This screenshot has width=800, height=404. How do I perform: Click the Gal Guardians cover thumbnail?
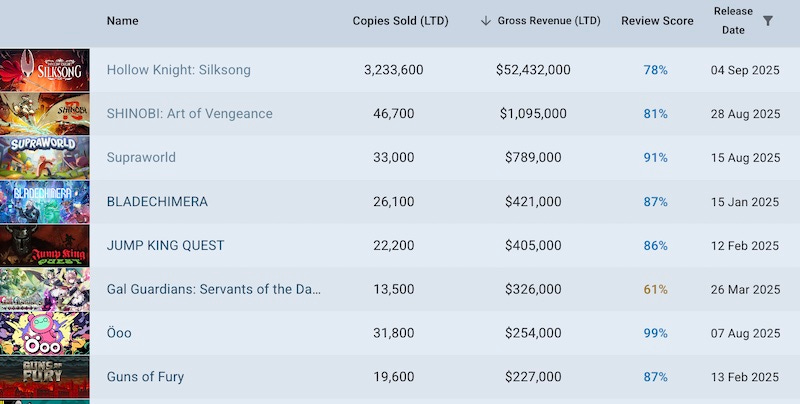point(45,290)
